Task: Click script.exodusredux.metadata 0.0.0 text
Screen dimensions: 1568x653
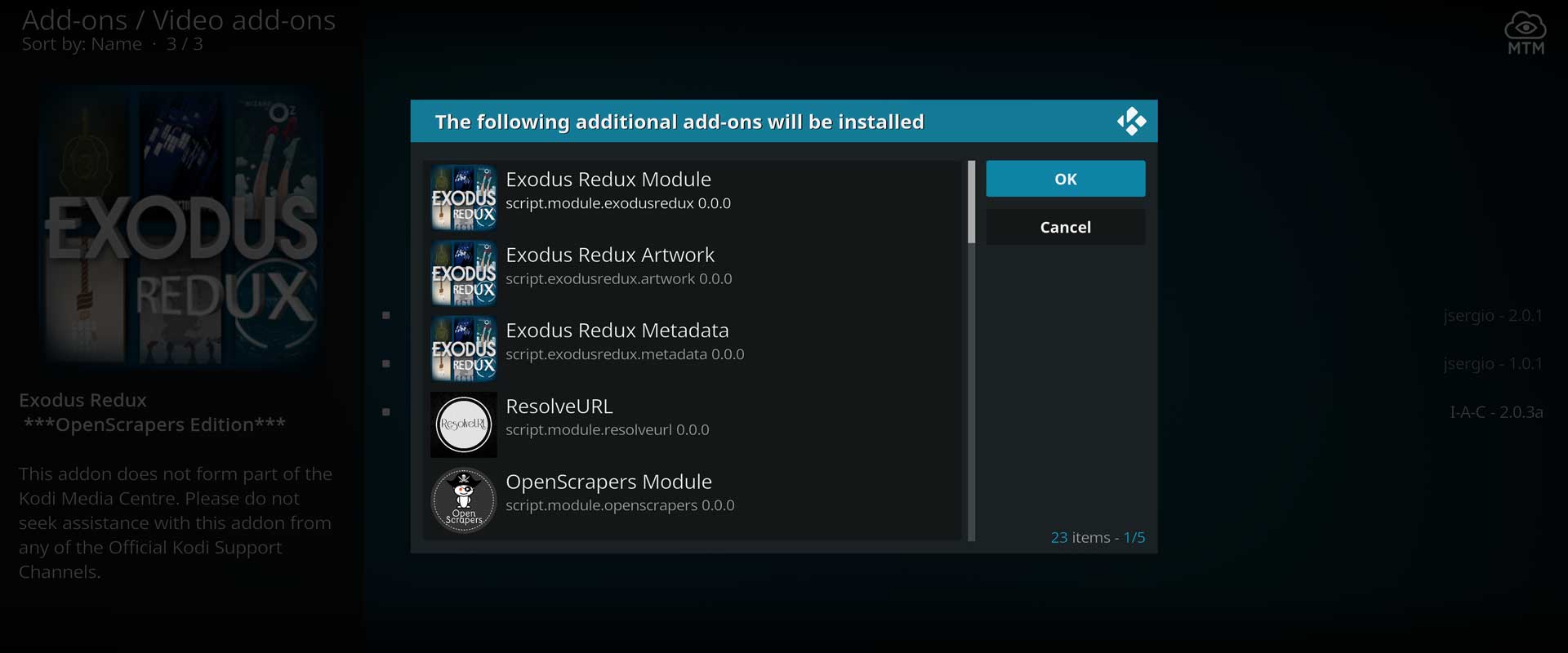Action: [x=625, y=354]
